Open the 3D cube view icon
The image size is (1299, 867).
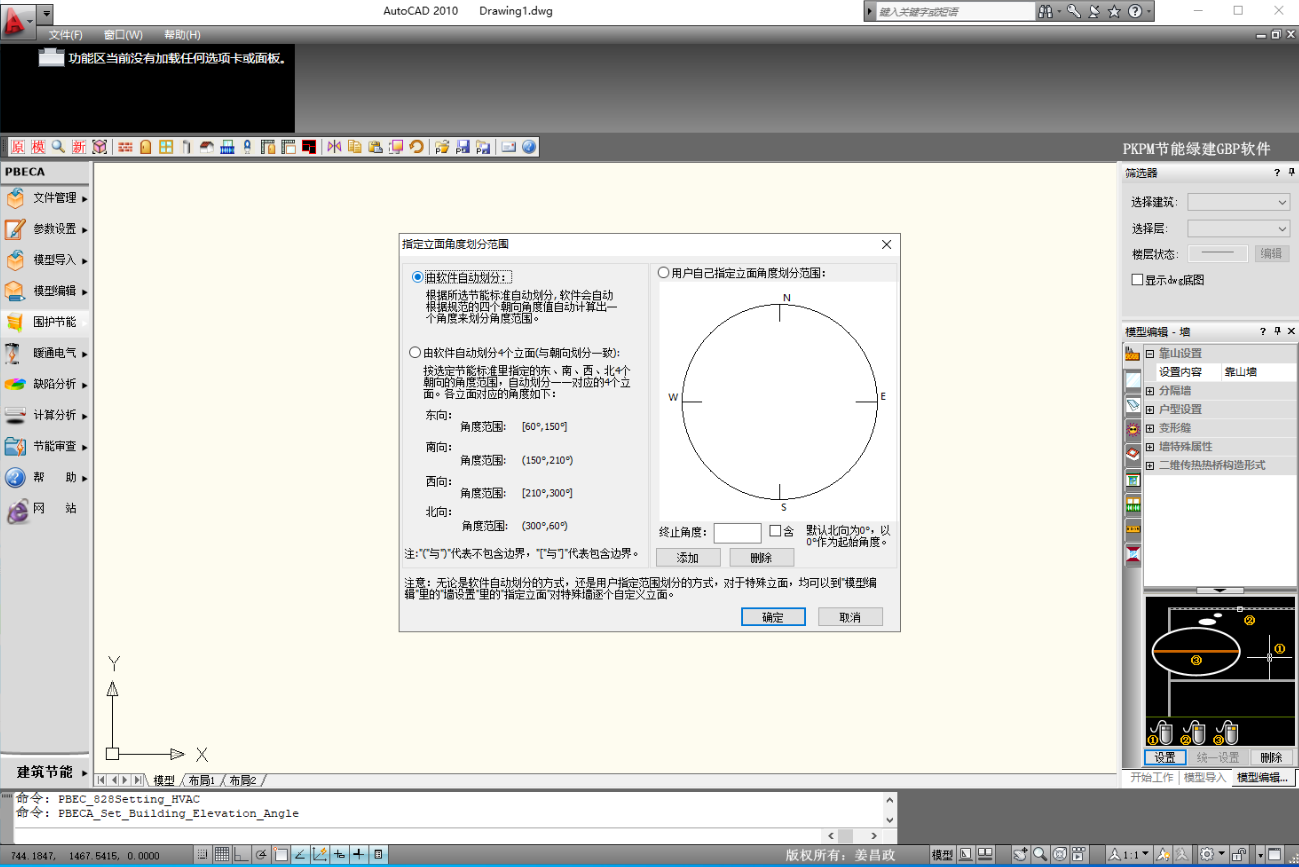(99, 147)
